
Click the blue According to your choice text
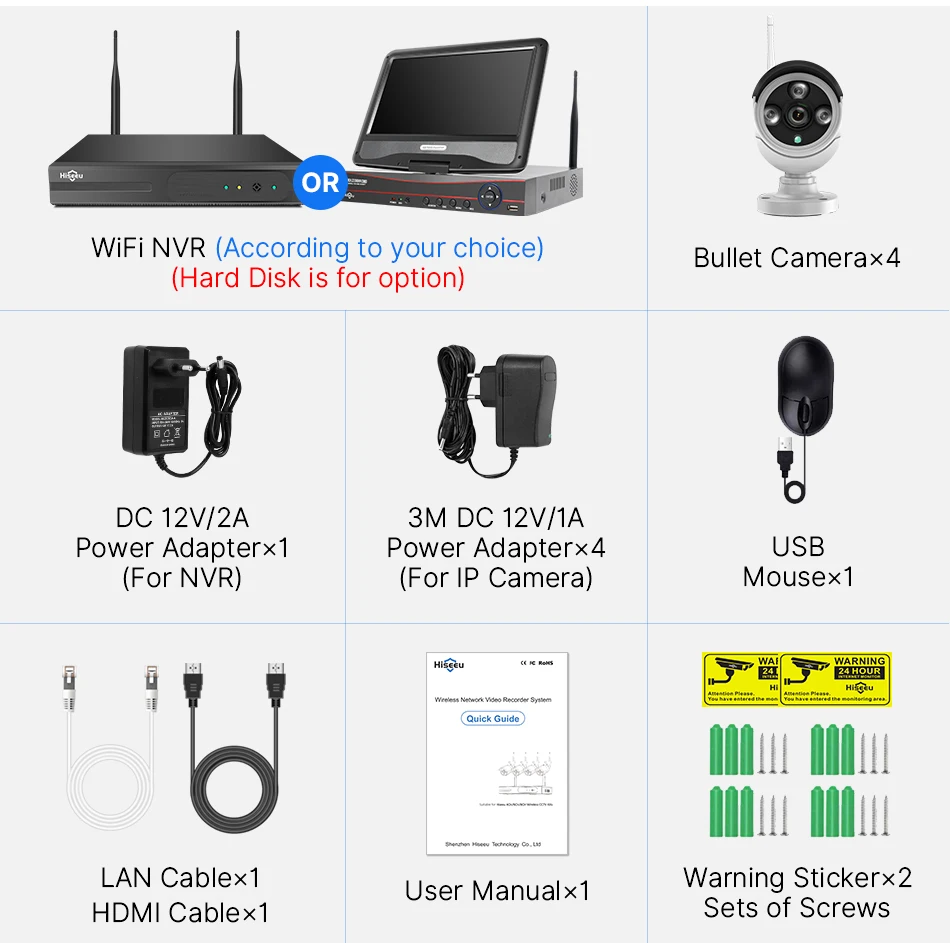tap(380, 248)
